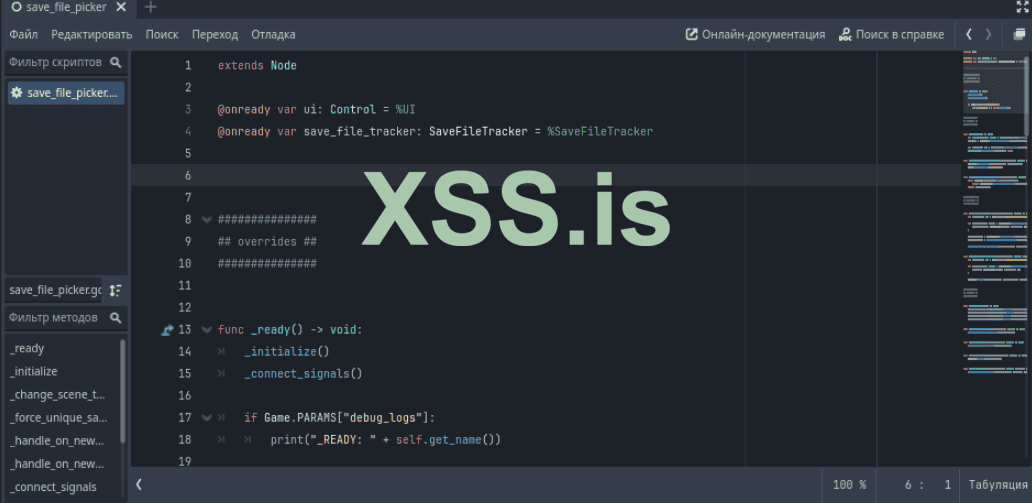The height and width of the screenshot is (503, 1032).
Task: Click the Табуляция indentation setting
Action: pos(998,485)
